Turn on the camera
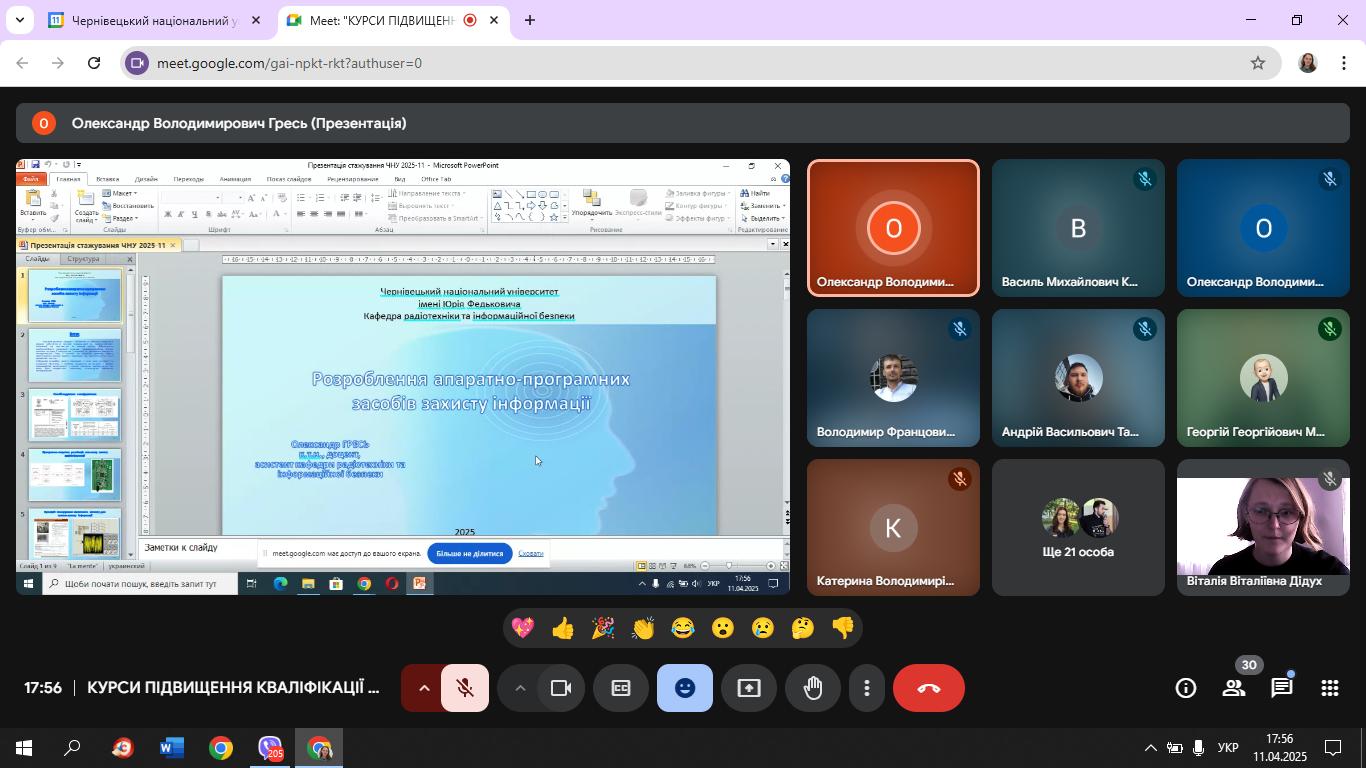 561,688
